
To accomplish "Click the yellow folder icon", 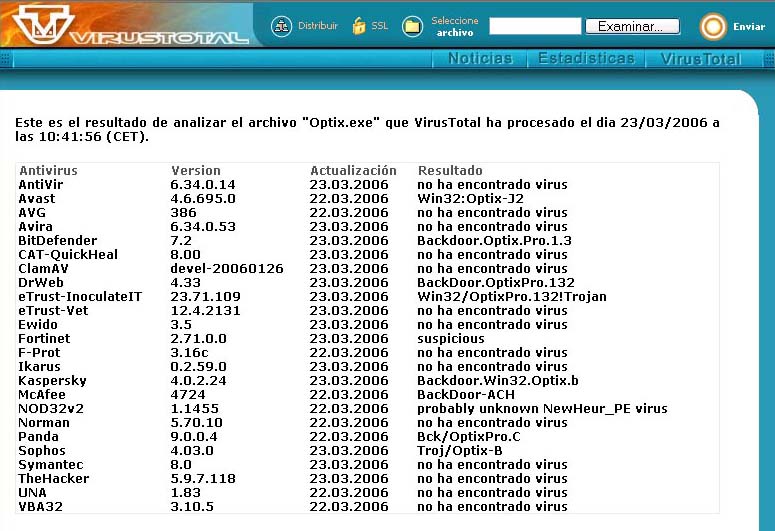I will (412, 26).
